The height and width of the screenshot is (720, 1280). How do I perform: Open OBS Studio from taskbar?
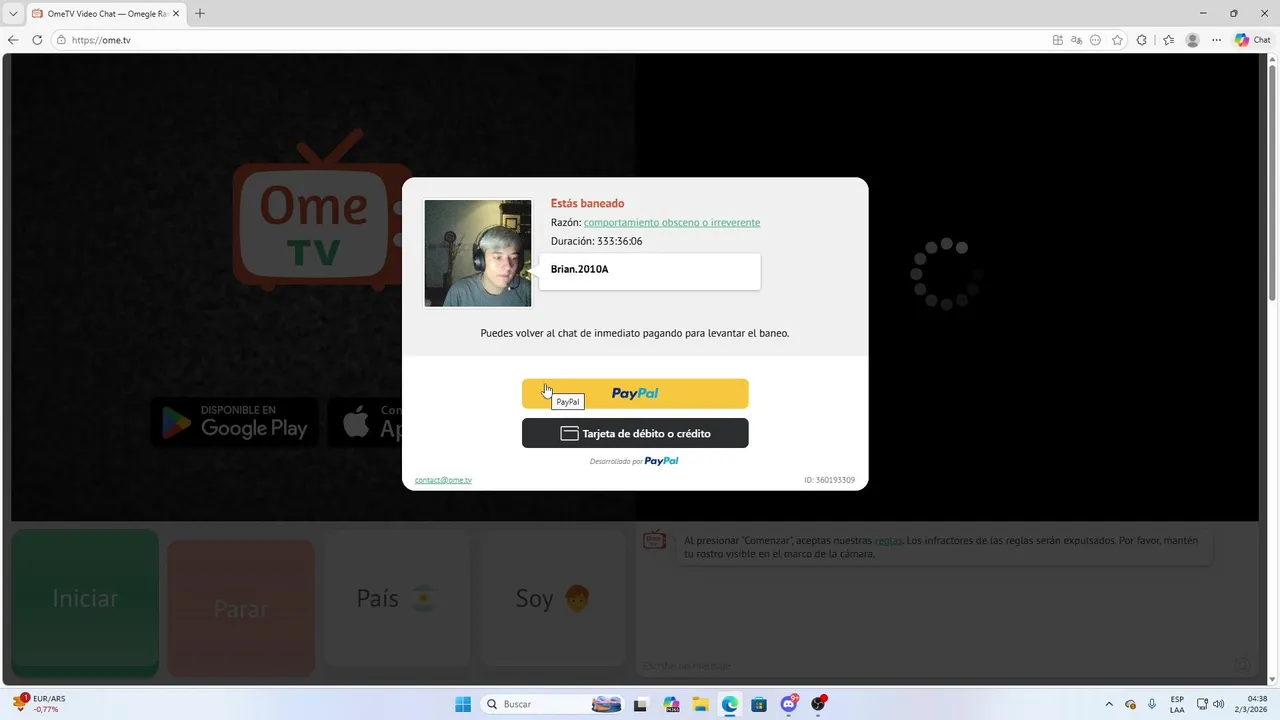coord(819,704)
